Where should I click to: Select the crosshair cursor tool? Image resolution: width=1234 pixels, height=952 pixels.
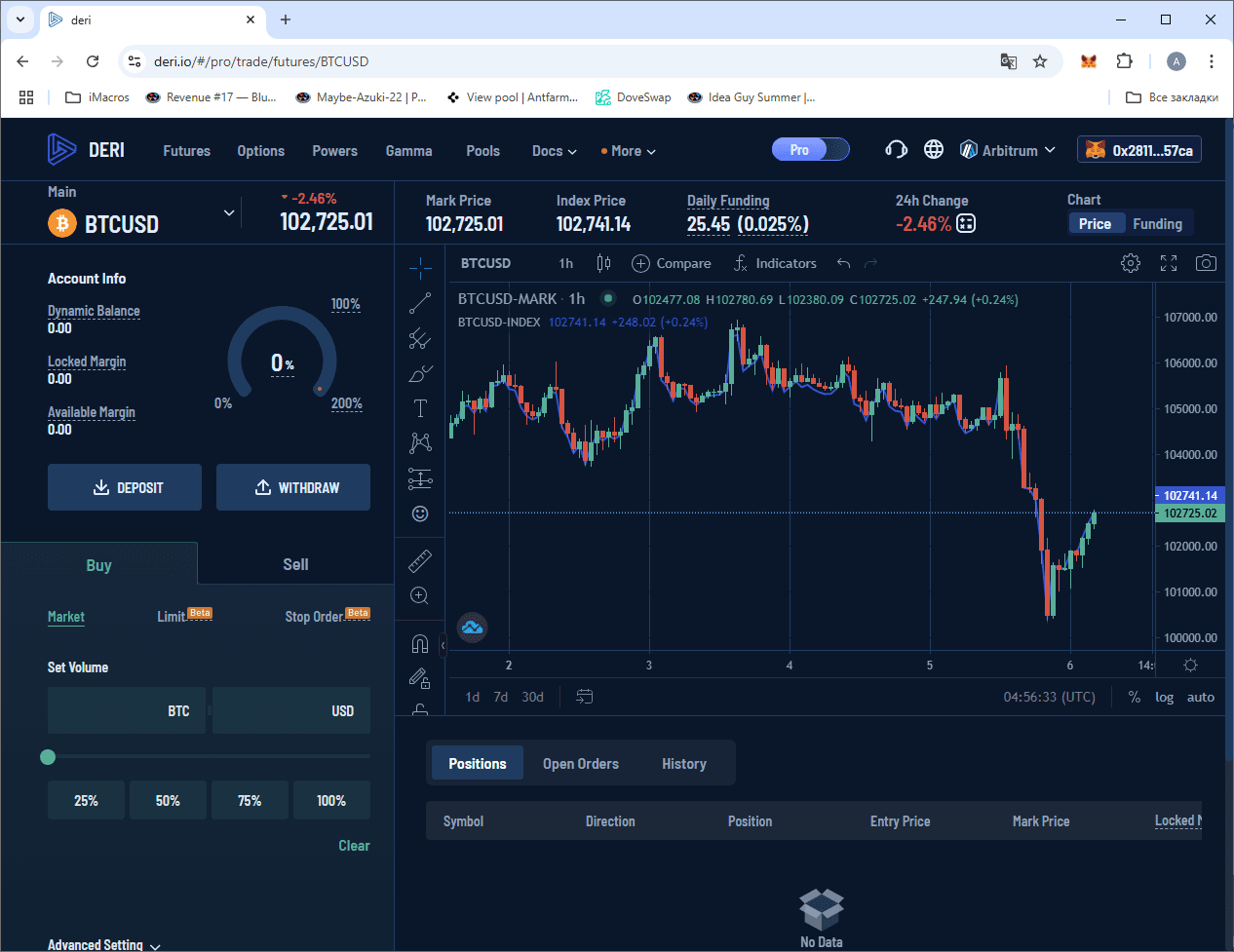click(x=420, y=267)
